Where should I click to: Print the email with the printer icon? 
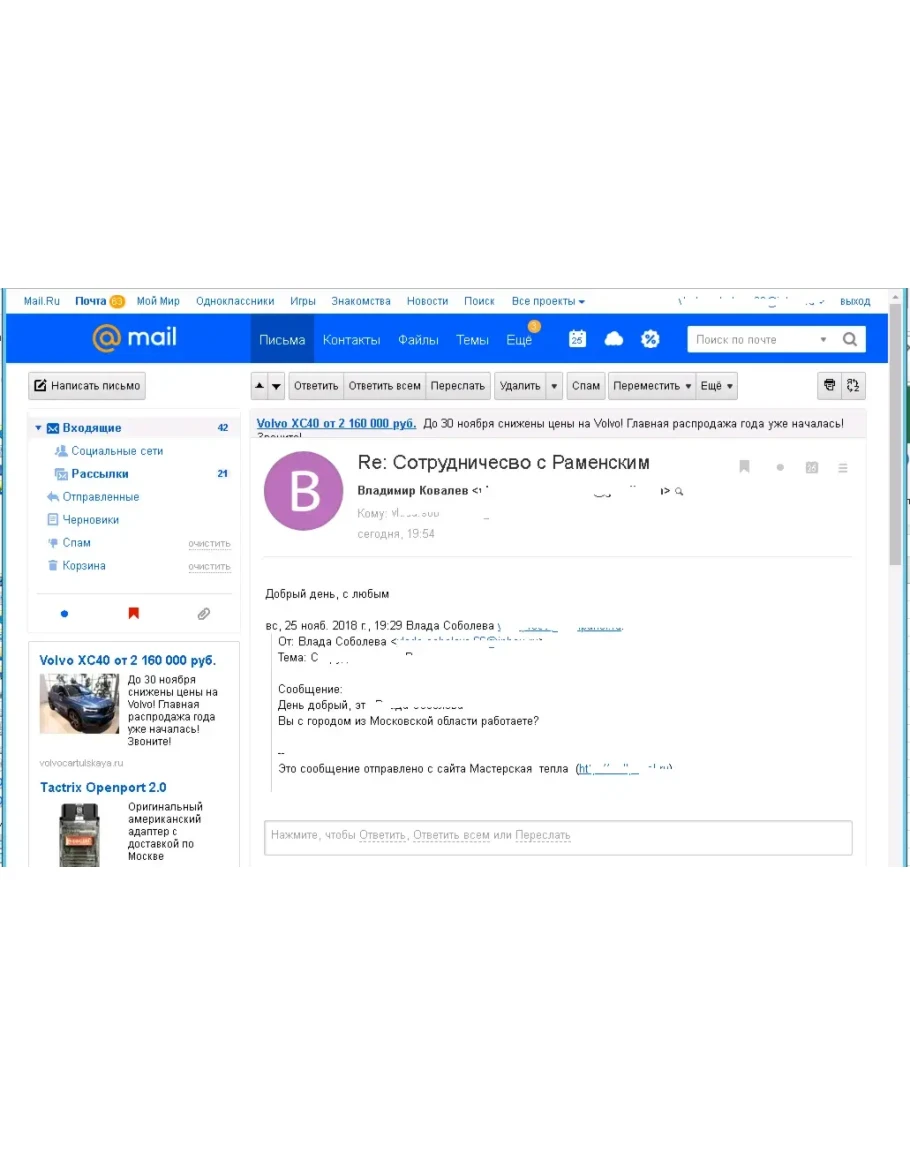pos(828,385)
